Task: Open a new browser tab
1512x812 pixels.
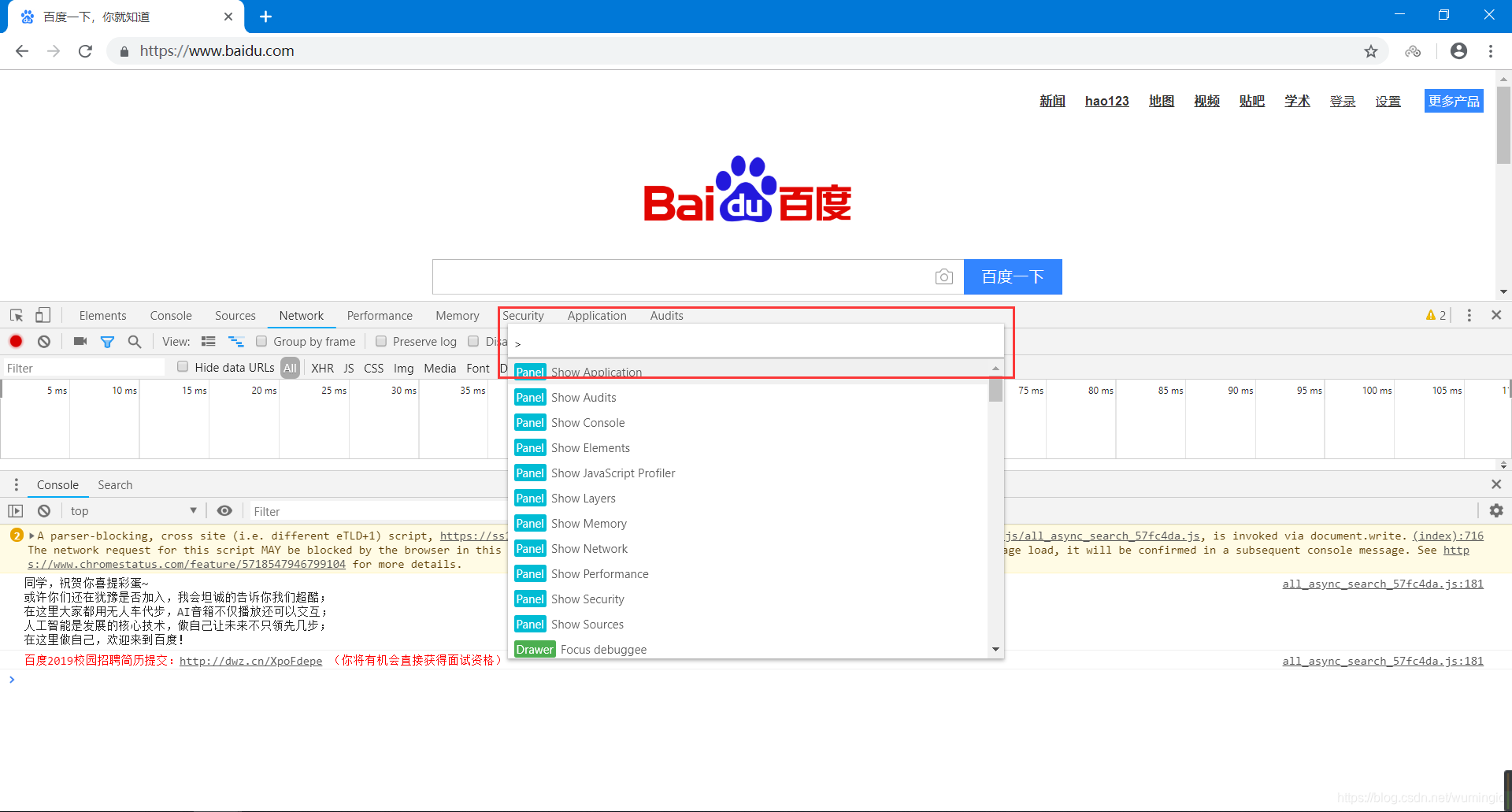Action: (x=265, y=17)
